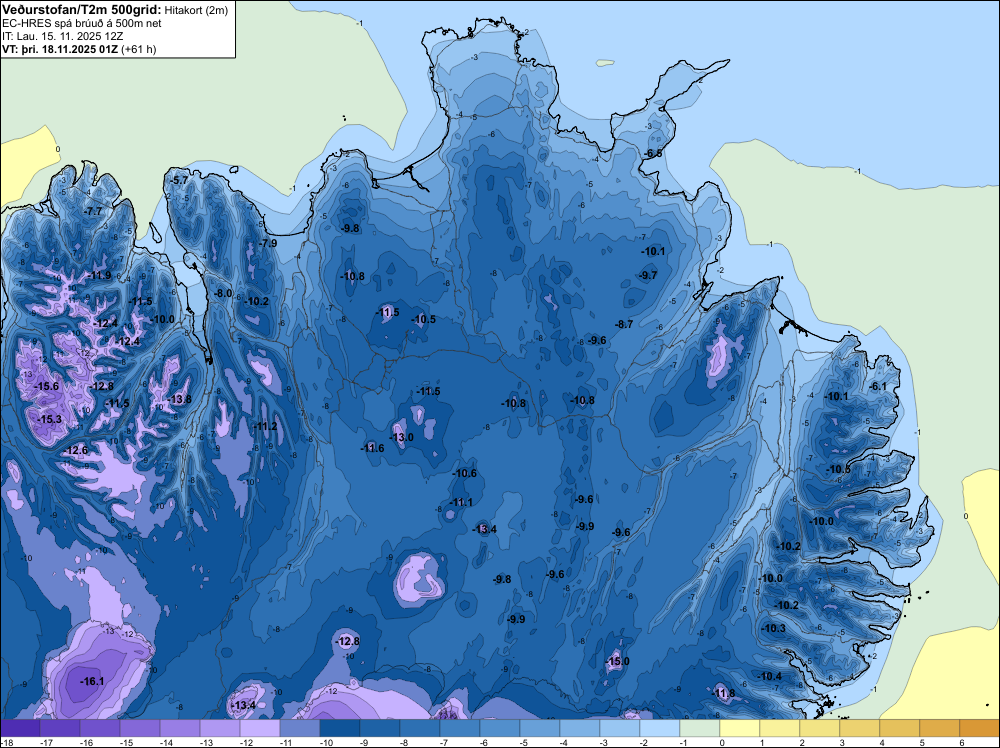
Task: Click the -15.6 temperature value
Action: point(47,386)
